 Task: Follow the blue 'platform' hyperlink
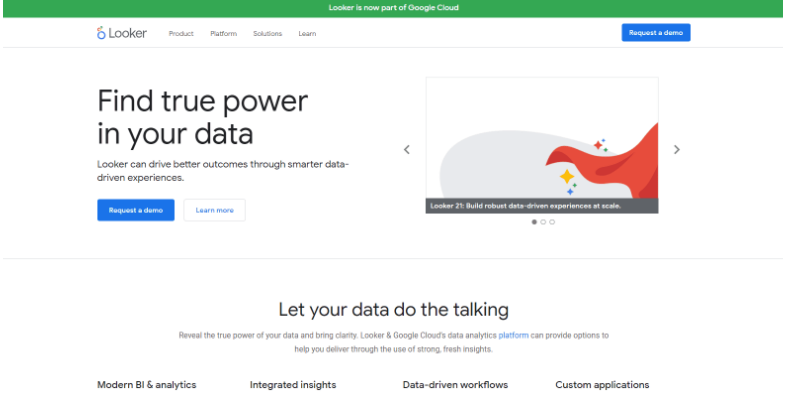coord(513,335)
